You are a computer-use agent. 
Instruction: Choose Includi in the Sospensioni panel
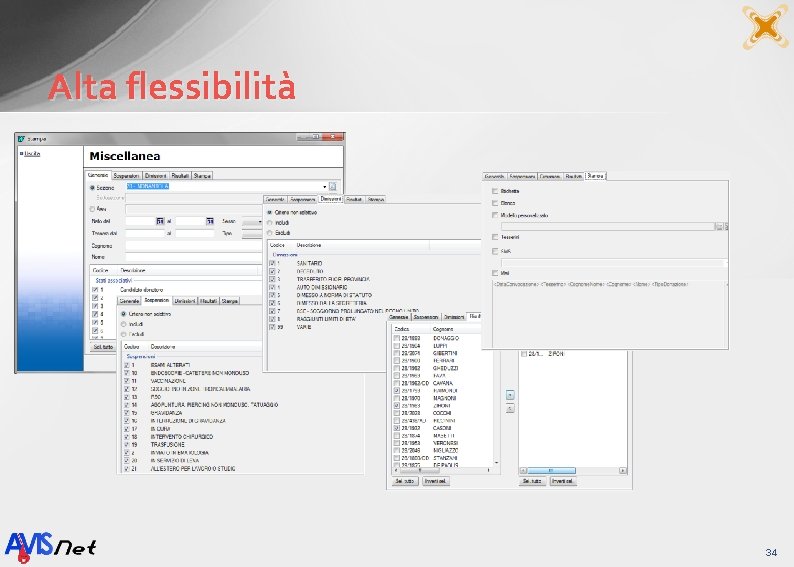[x=124, y=324]
